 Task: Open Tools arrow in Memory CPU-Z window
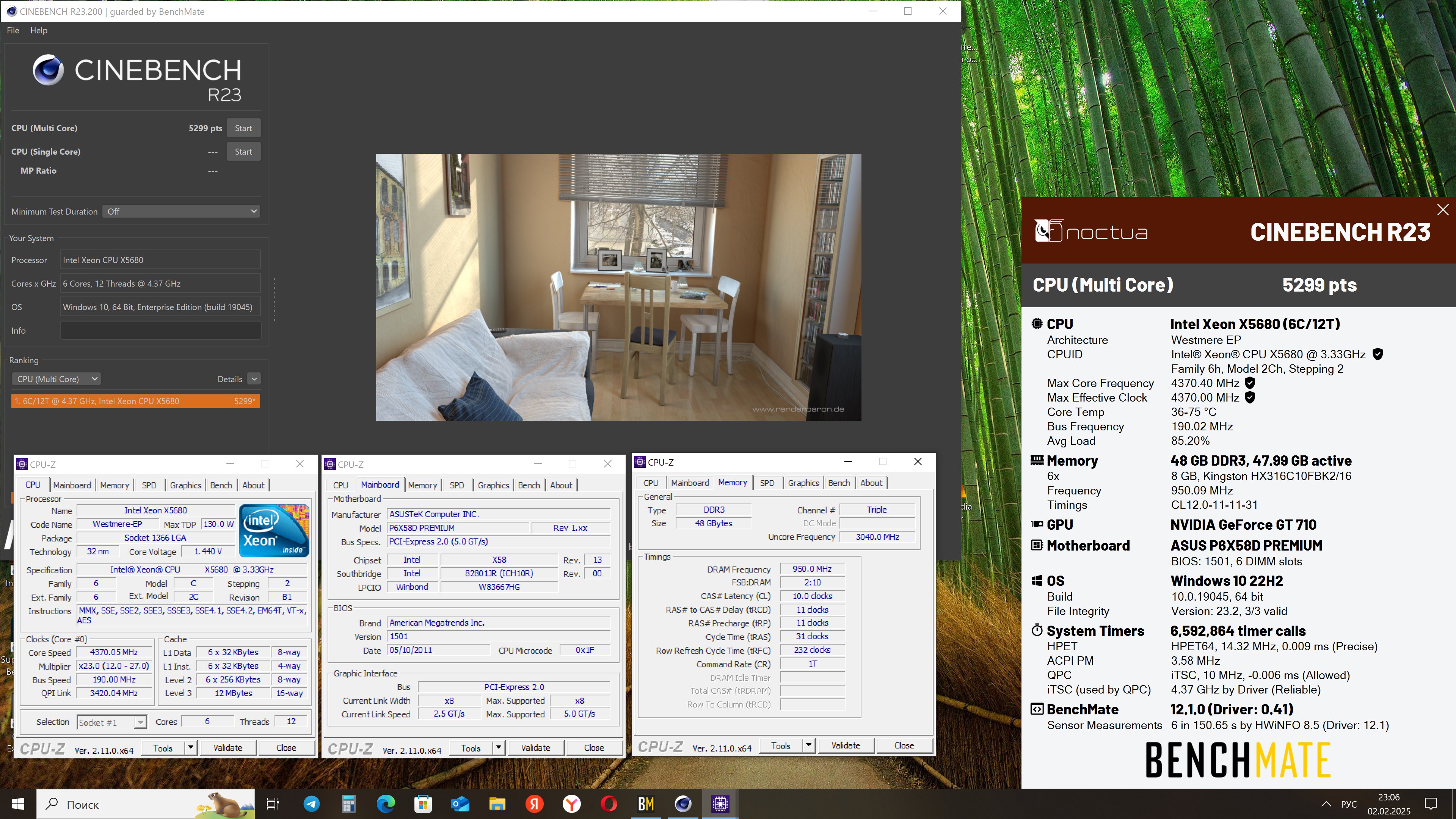click(x=809, y=745)
